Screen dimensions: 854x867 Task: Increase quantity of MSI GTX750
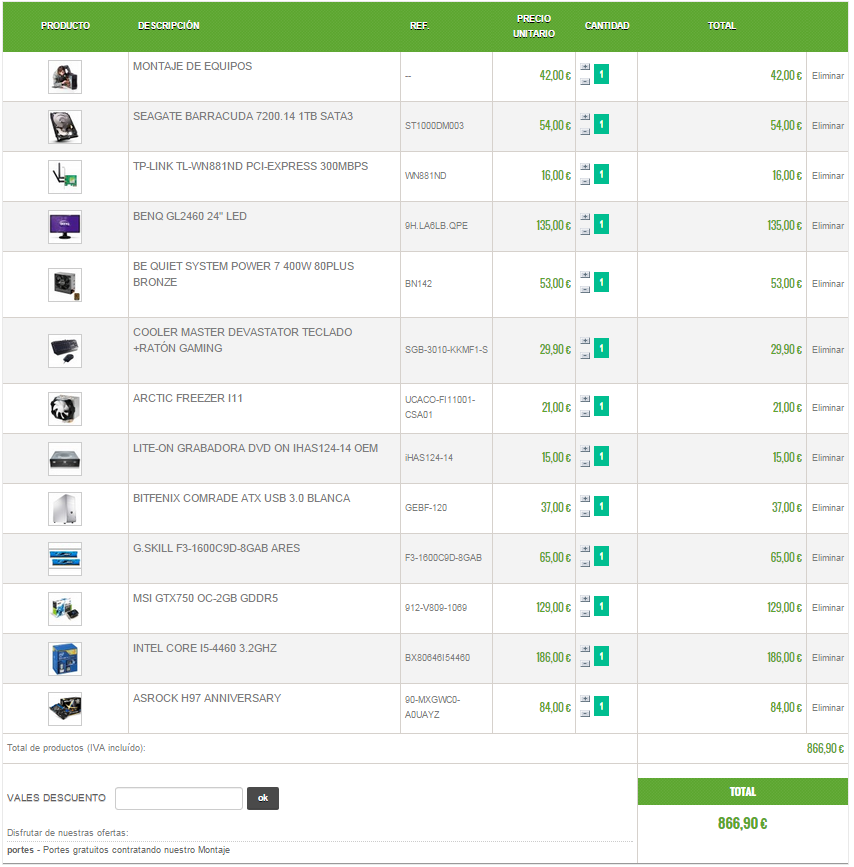click(585, 599)
